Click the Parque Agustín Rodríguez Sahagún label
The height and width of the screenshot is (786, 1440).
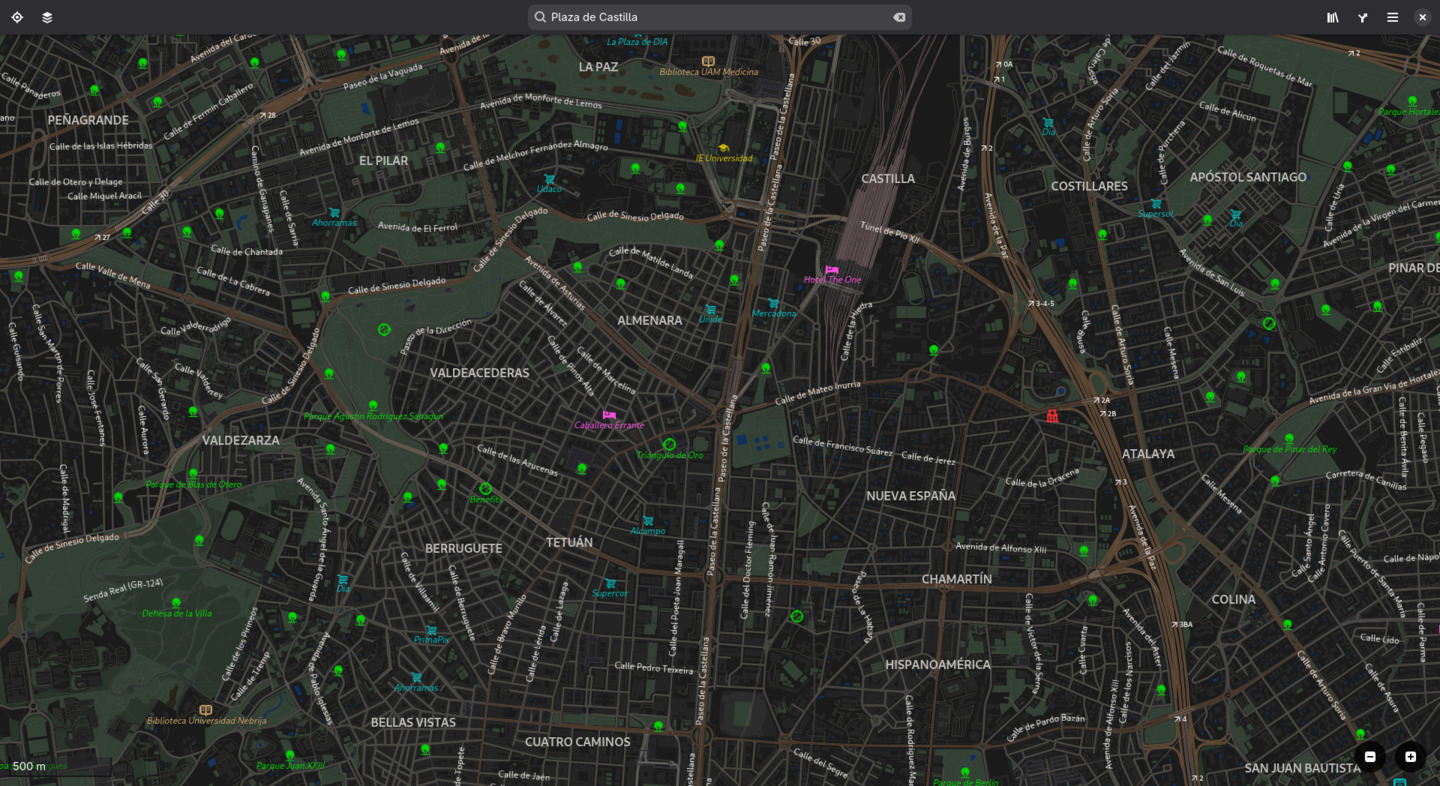point(373,416)
